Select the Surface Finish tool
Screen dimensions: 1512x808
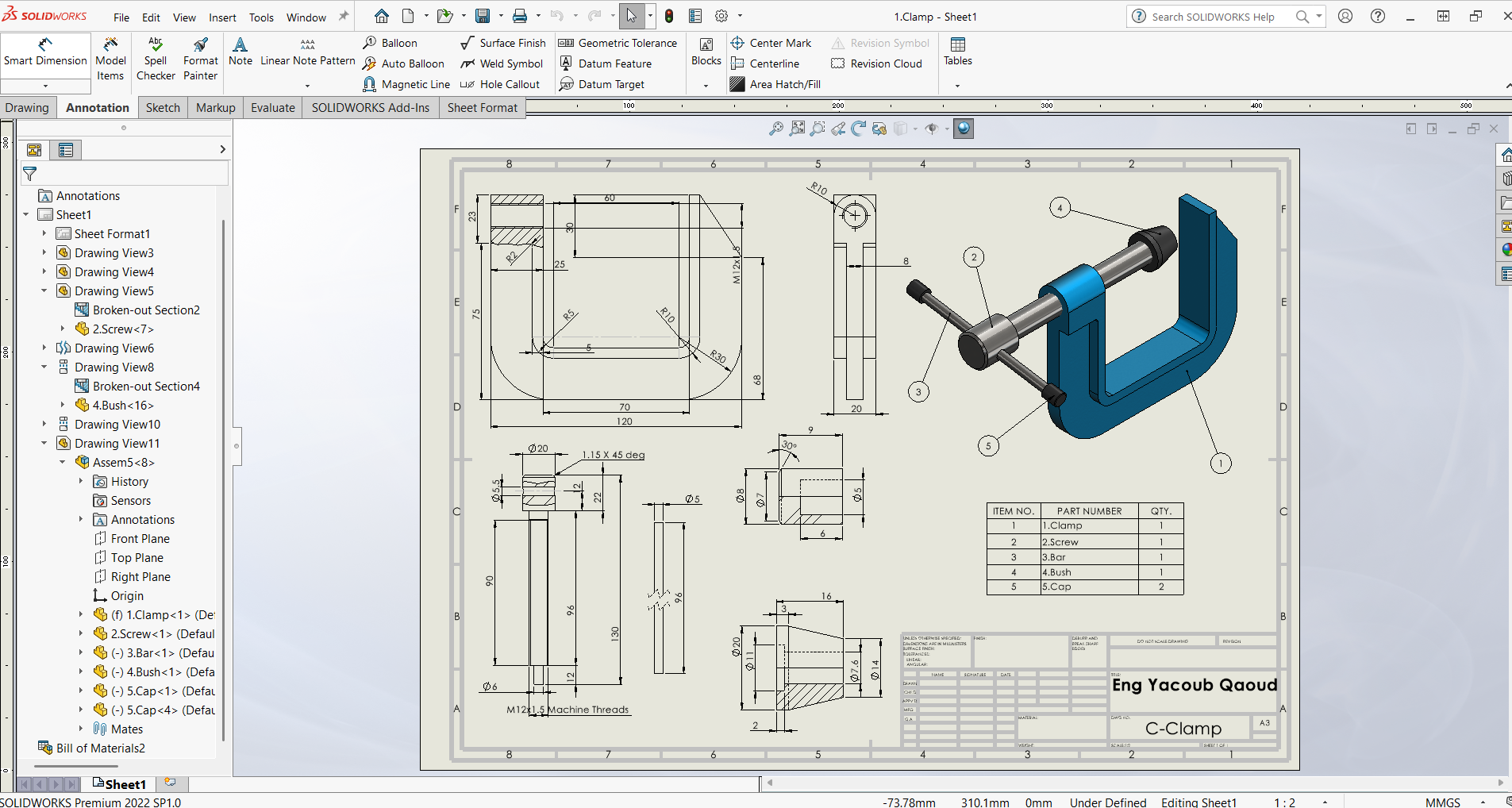point(503,43)
